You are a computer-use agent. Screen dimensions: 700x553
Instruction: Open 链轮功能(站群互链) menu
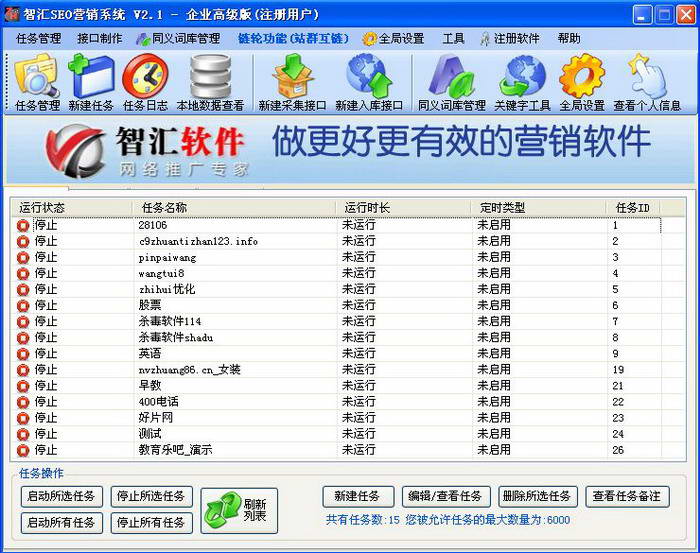coord(293,39)
